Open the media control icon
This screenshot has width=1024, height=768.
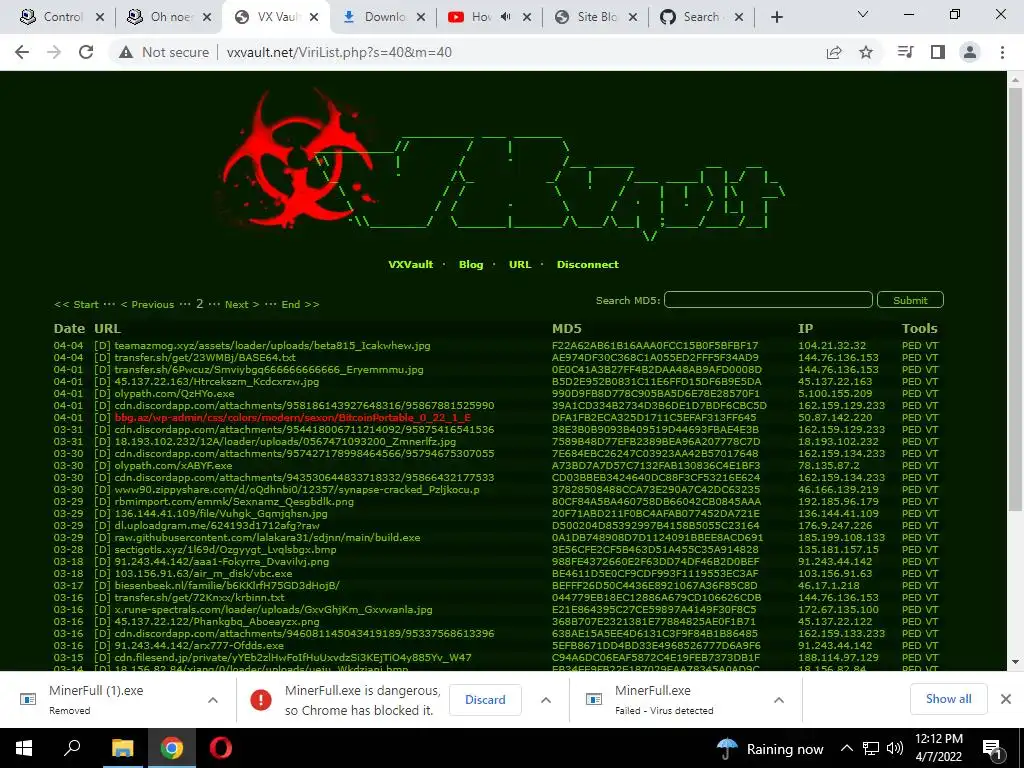(905, 52)
